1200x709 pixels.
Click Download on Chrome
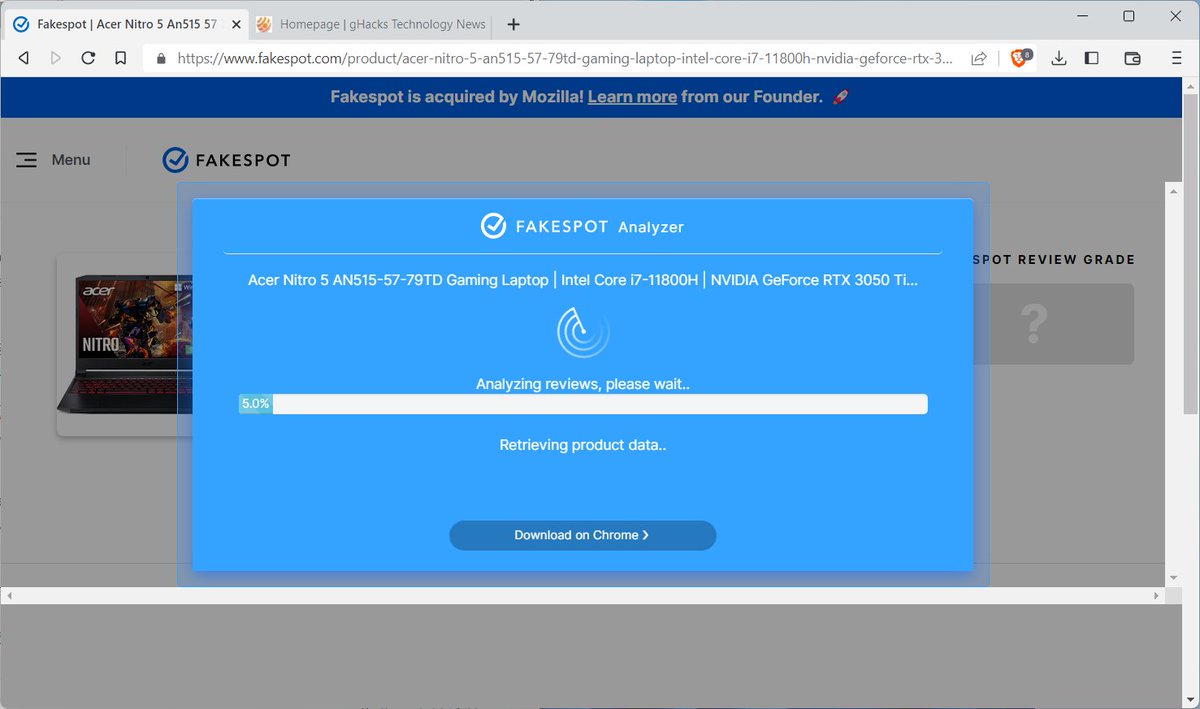pyautogui.click(x=582, y=535)
